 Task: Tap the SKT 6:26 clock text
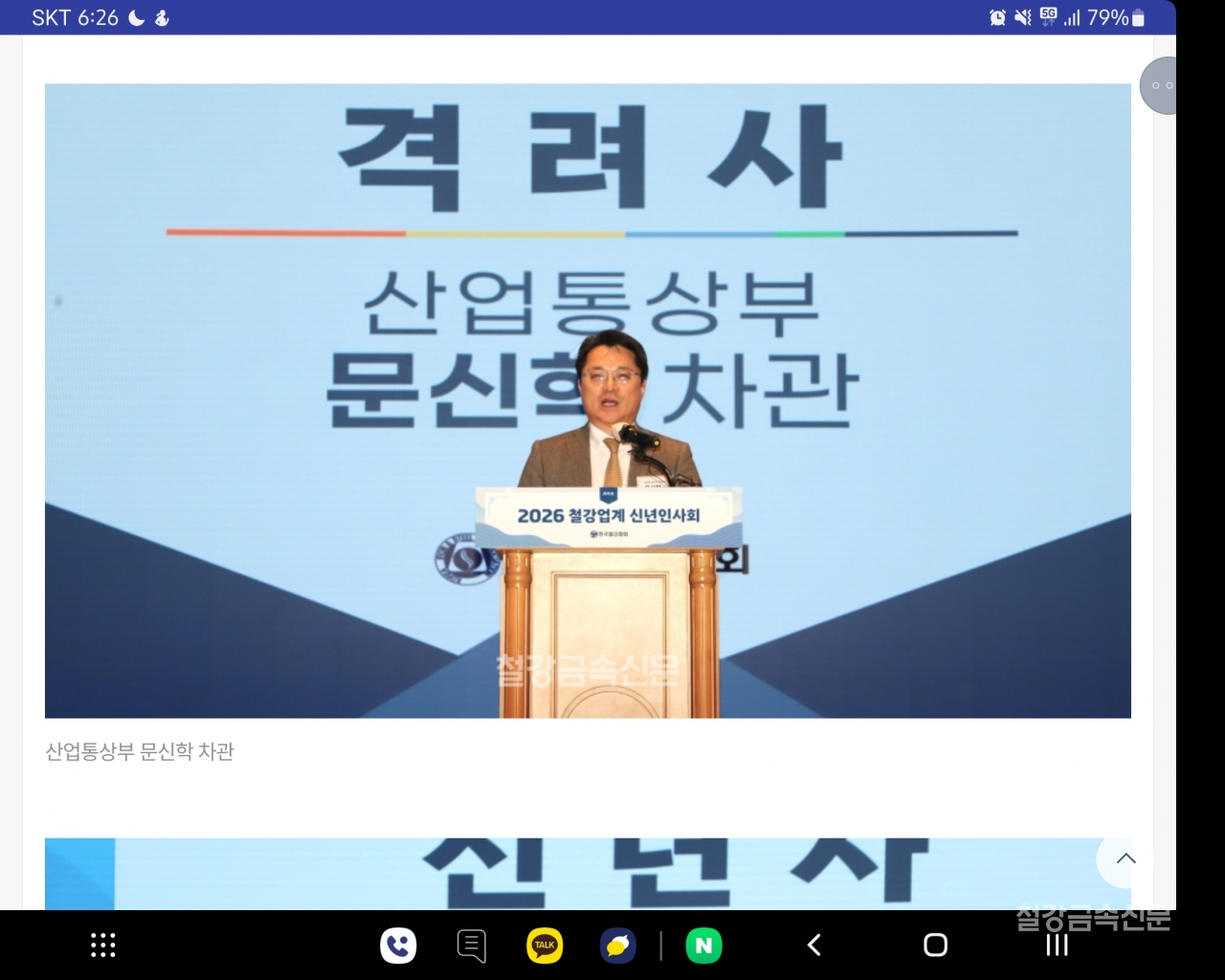tap(75, 17)
